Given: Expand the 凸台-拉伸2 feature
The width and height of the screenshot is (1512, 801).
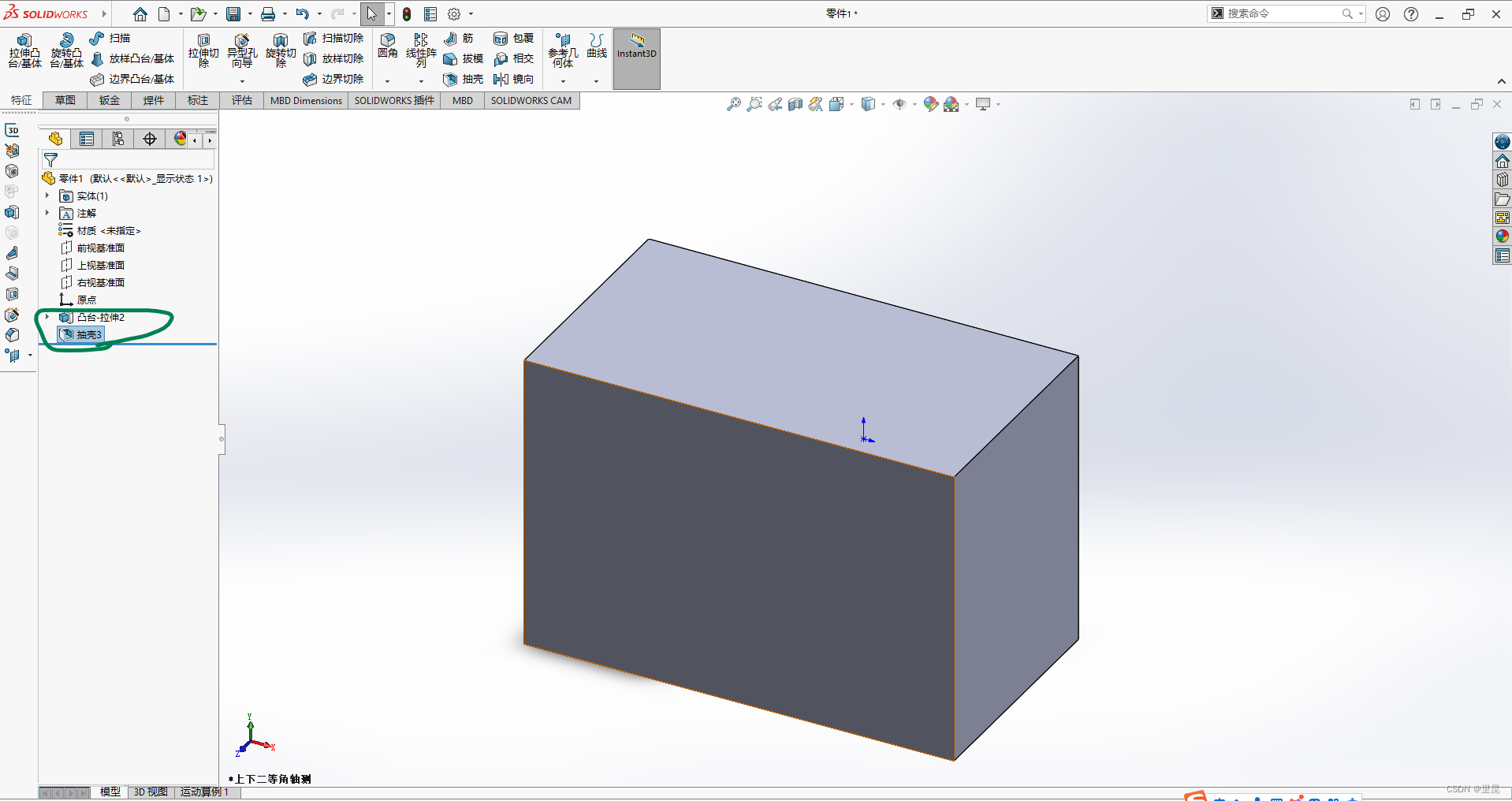Looking at the screenshot, I should (47, 317).
